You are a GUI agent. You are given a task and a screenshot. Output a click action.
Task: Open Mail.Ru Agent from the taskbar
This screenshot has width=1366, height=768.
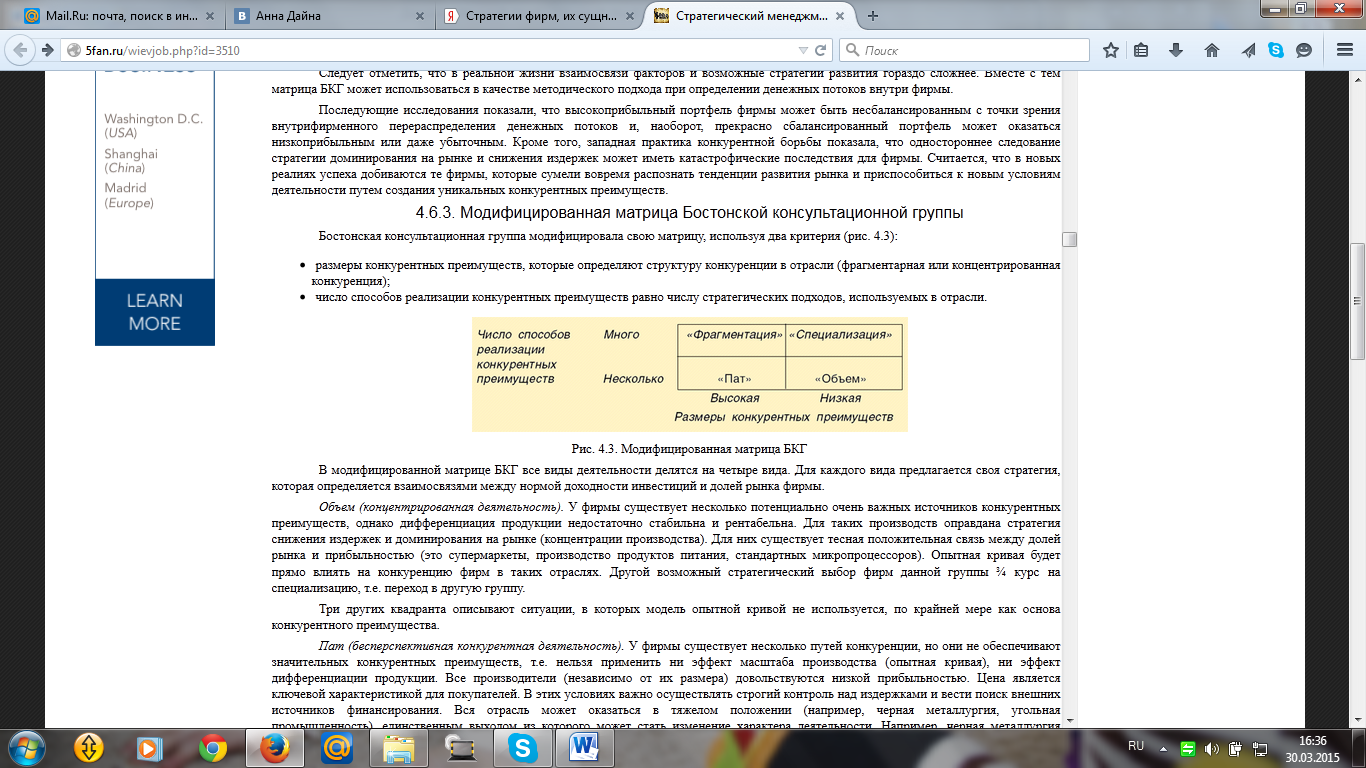(x=337, y=747)
